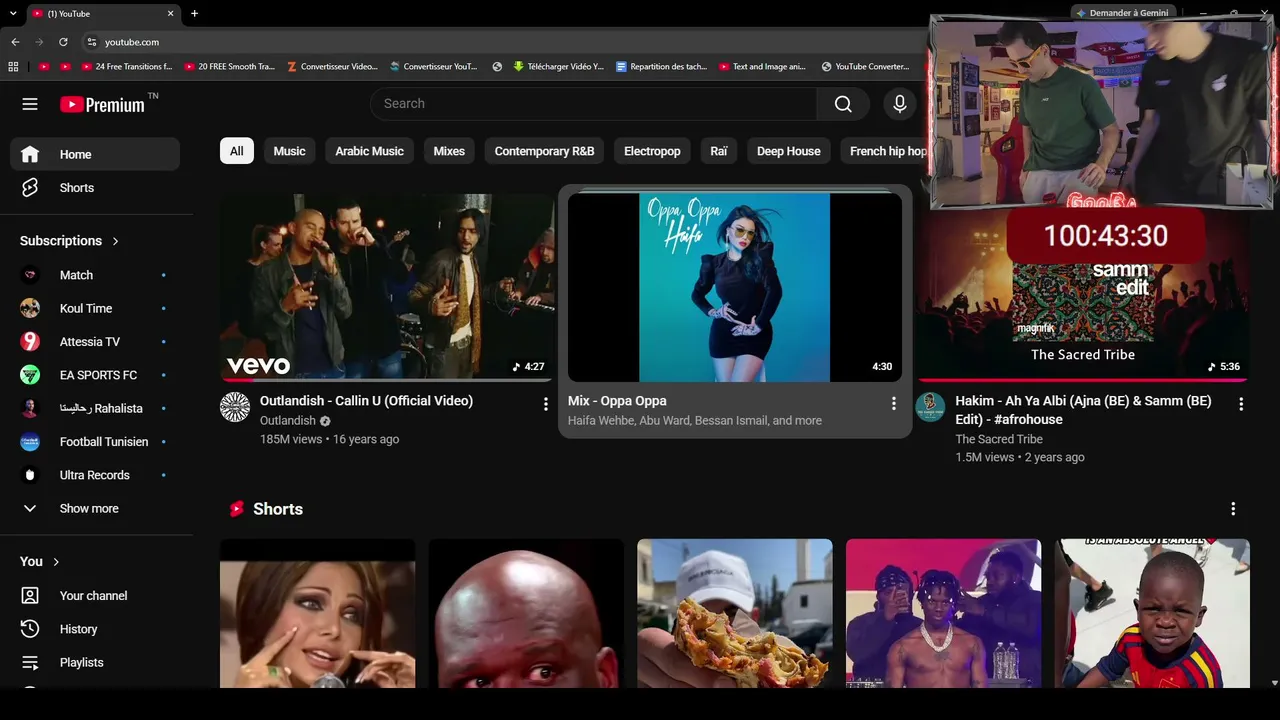This screenshot has height=720, width=1280.
Task: Select the Contemporary R&B filter chip
Action: point(544,151)
